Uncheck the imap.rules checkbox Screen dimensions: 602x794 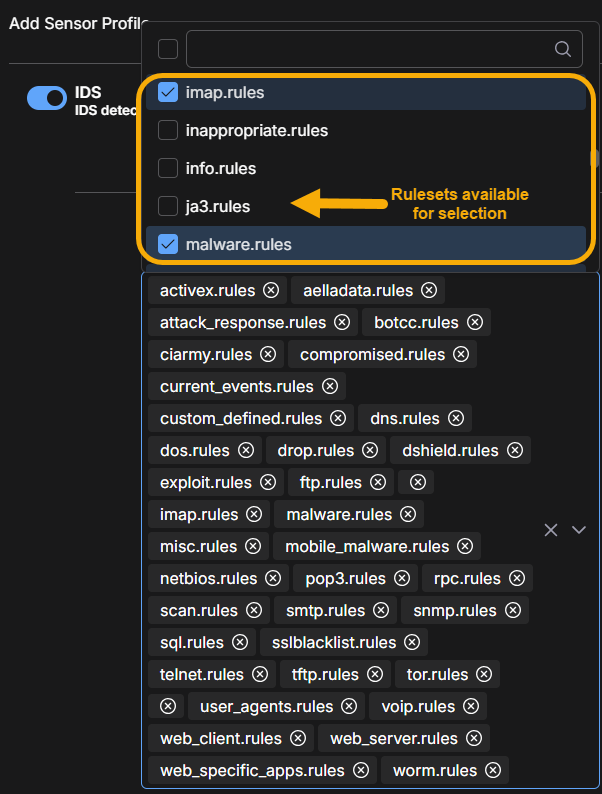(168, 92)
